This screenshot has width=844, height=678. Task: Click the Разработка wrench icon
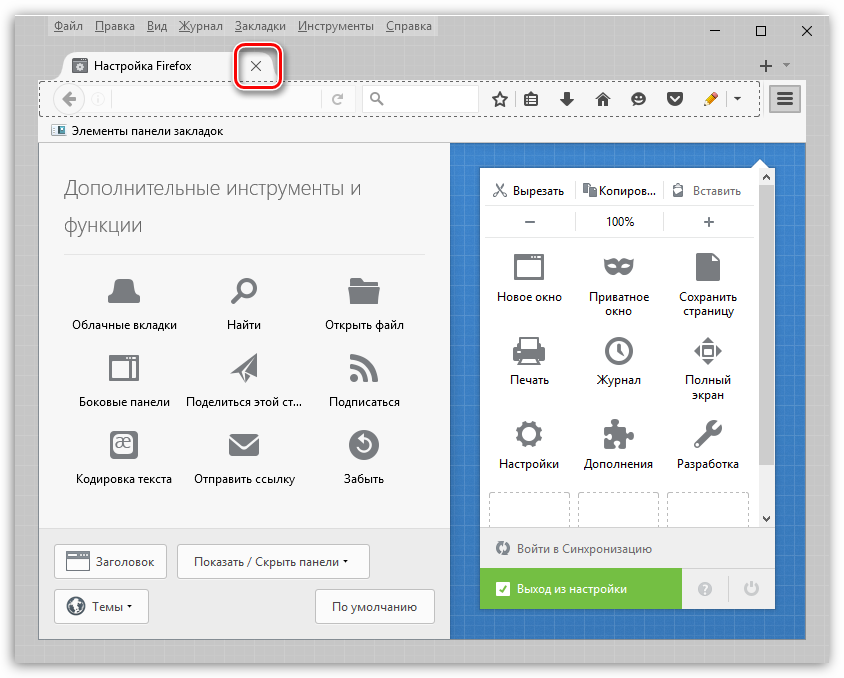tap(707, 434)
